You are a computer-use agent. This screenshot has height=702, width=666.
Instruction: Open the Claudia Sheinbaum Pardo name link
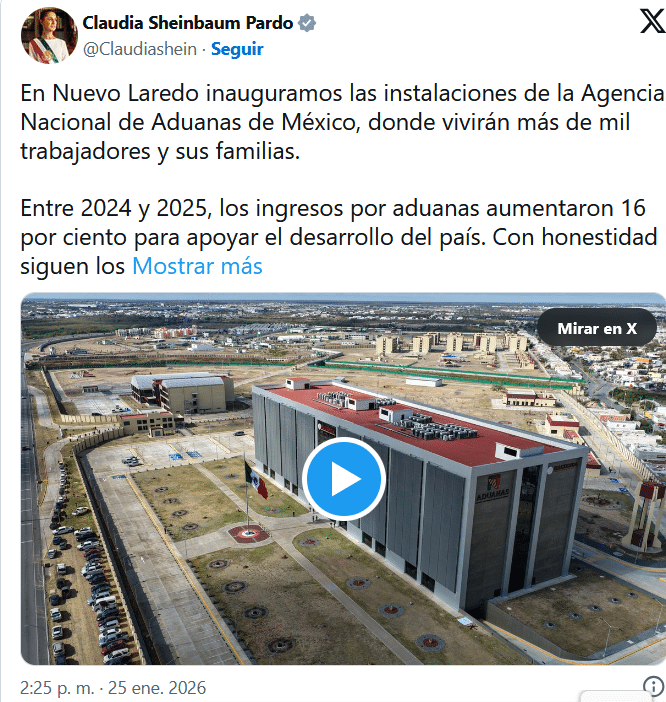(x=188, y=23)
